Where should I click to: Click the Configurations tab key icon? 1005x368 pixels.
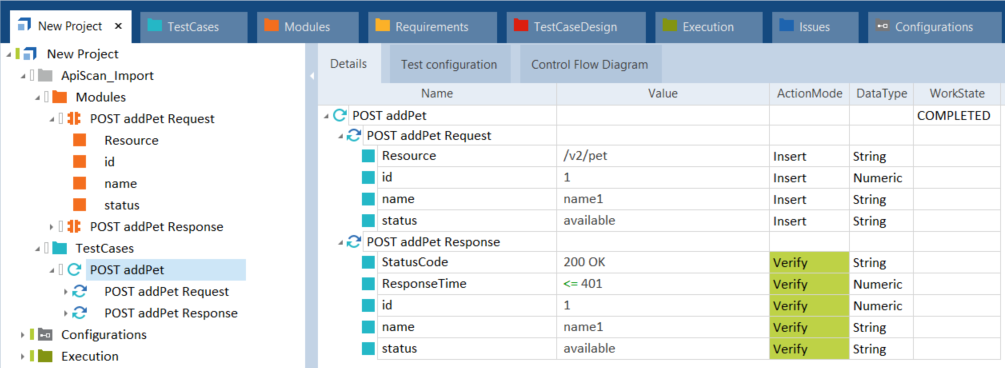(883, 26)
